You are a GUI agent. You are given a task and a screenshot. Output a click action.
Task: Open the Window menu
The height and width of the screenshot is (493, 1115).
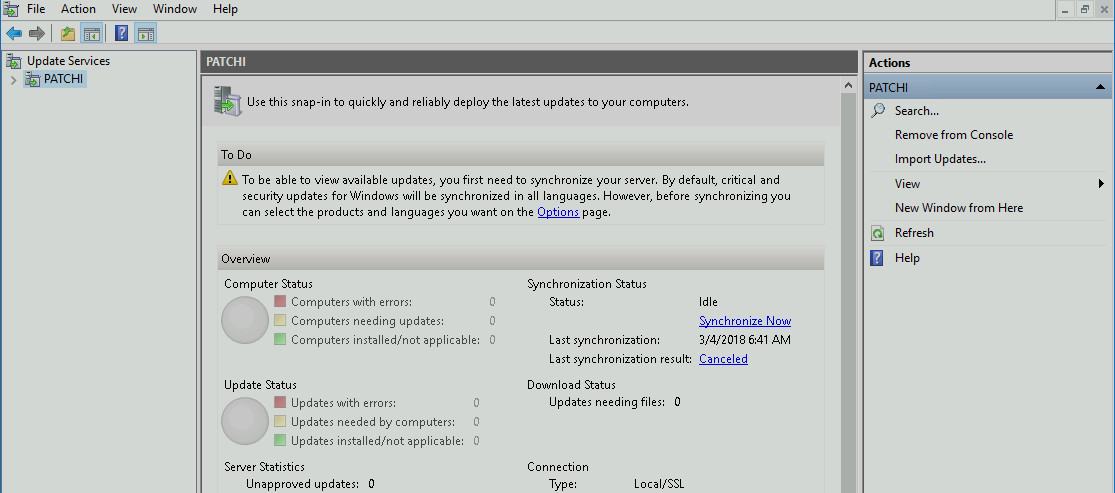click(x=174, y=9)
